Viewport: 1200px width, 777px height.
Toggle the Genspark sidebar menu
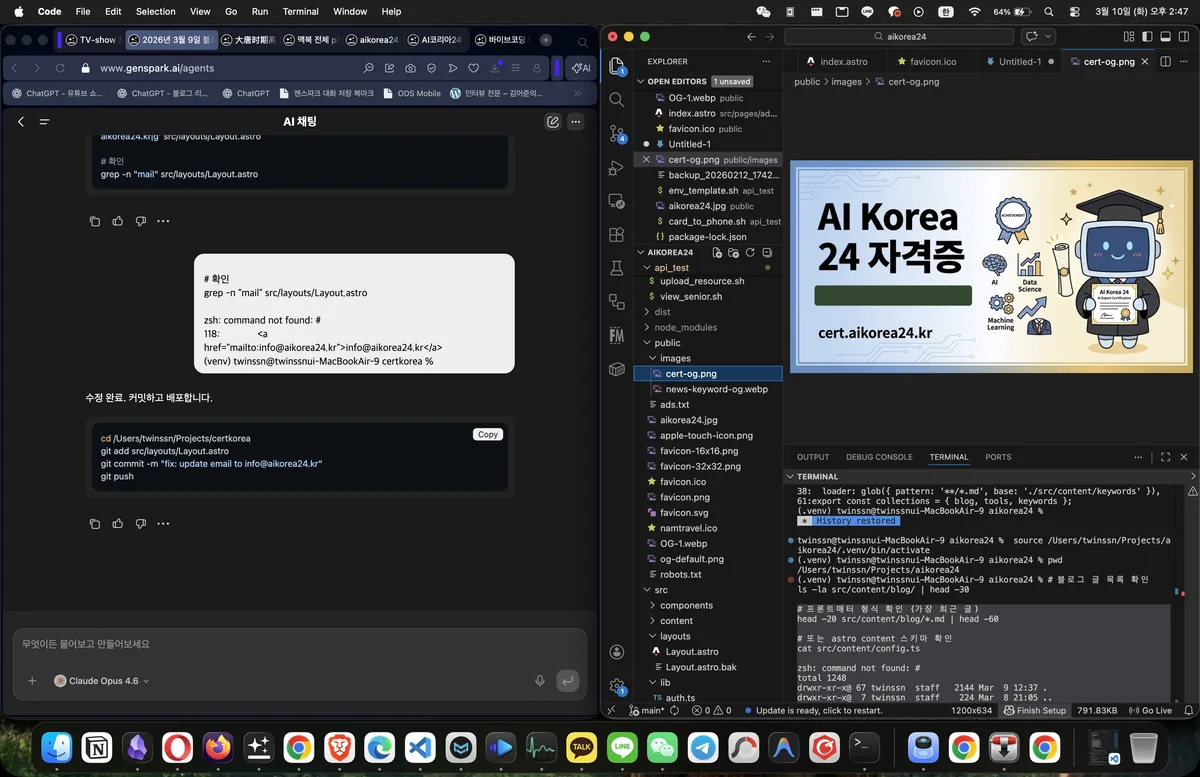click(44, 122)
